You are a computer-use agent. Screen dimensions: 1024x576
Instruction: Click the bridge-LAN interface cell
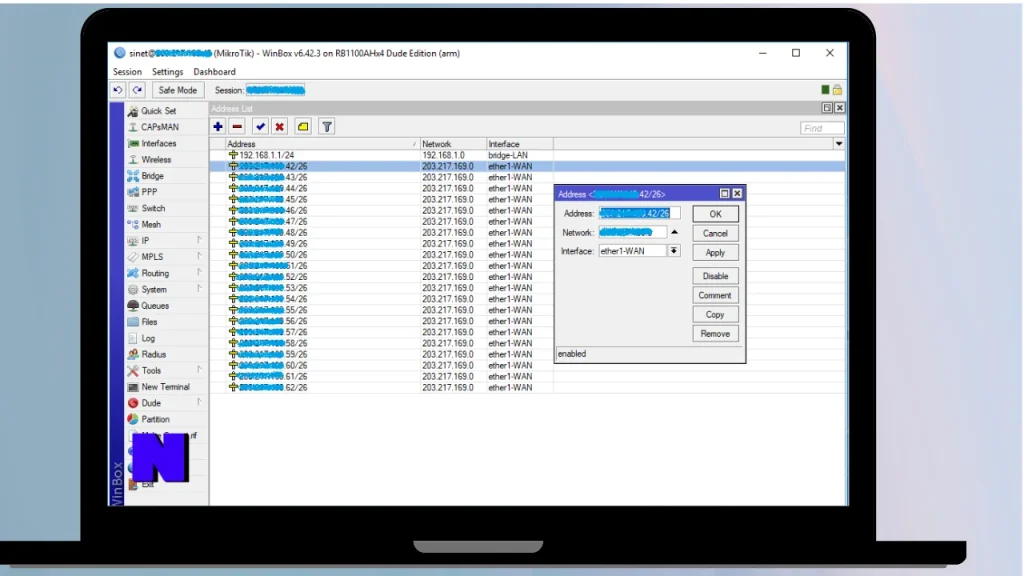pyautogui.click(x=508, y=155)
